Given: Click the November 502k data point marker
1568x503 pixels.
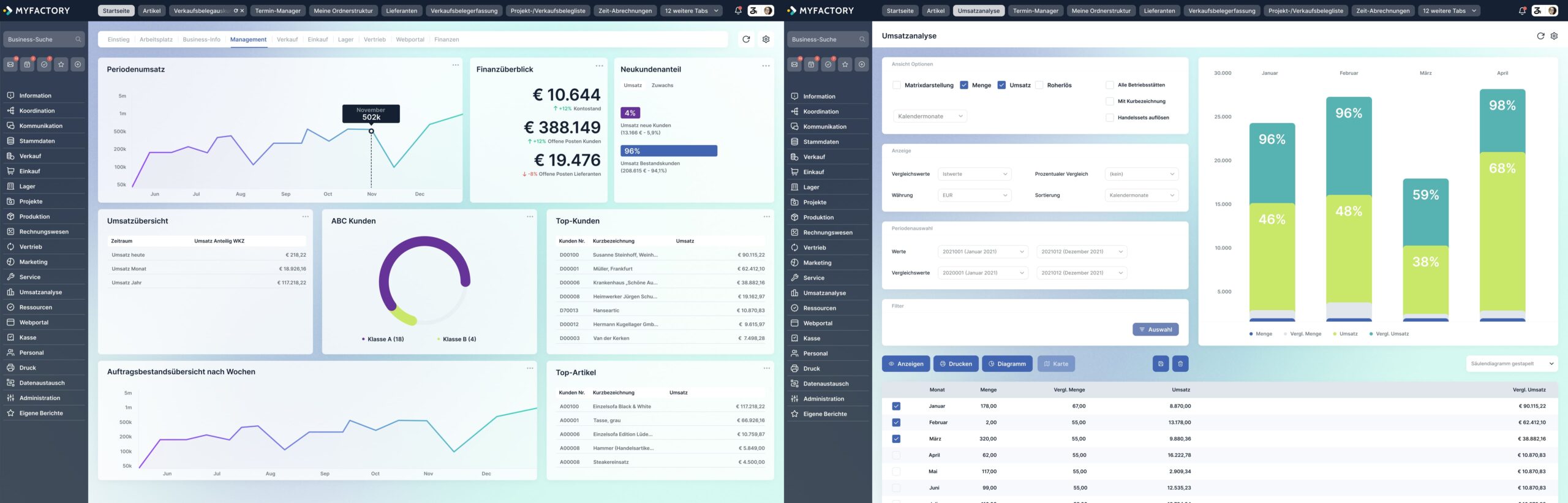Looking at the screenshot, I should click(x=371, y=131).
